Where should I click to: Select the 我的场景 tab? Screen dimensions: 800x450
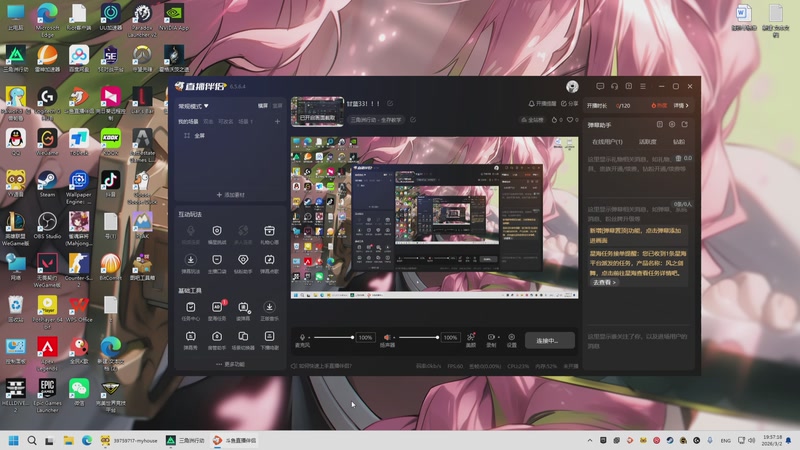point(188,121)
